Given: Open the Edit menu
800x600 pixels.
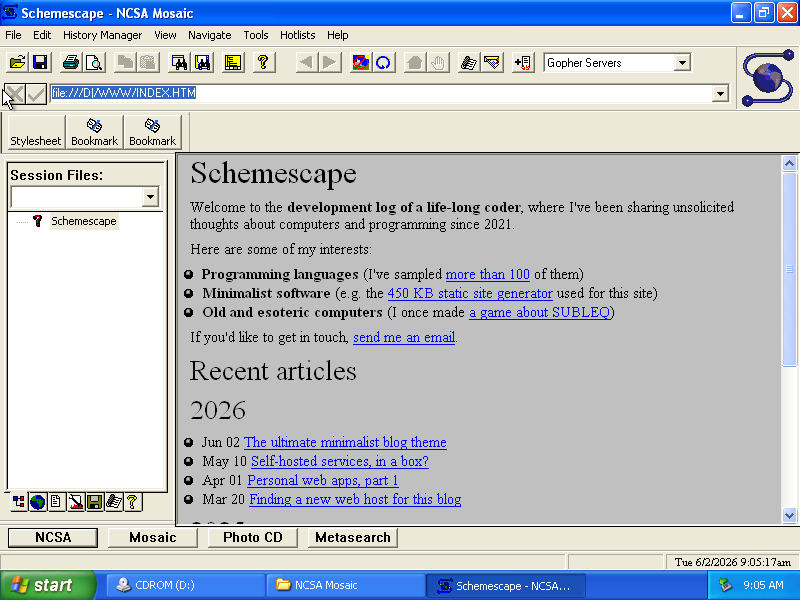Looking at the screenshot, I should tap(42, 35).
